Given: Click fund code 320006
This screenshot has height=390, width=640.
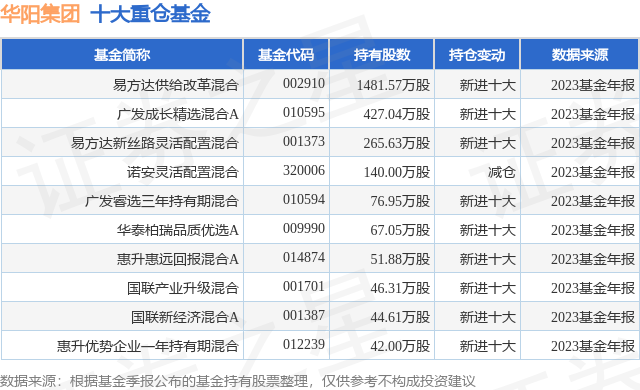Looking at the screenshot, I should pos(304,171).
